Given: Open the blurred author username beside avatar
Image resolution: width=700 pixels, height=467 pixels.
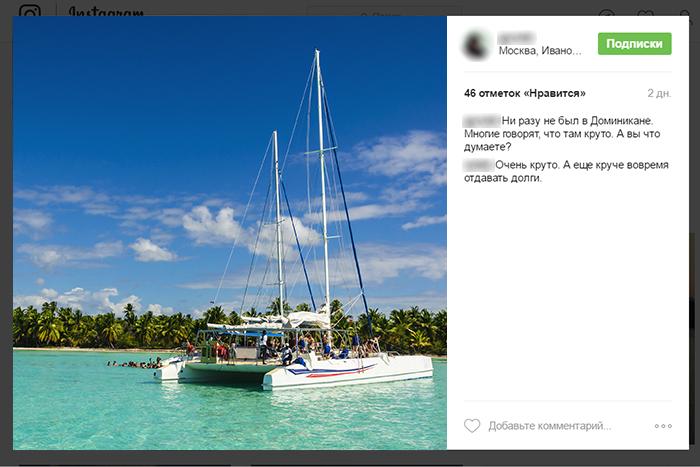Looking at the screenshot, I should point(518,37).
